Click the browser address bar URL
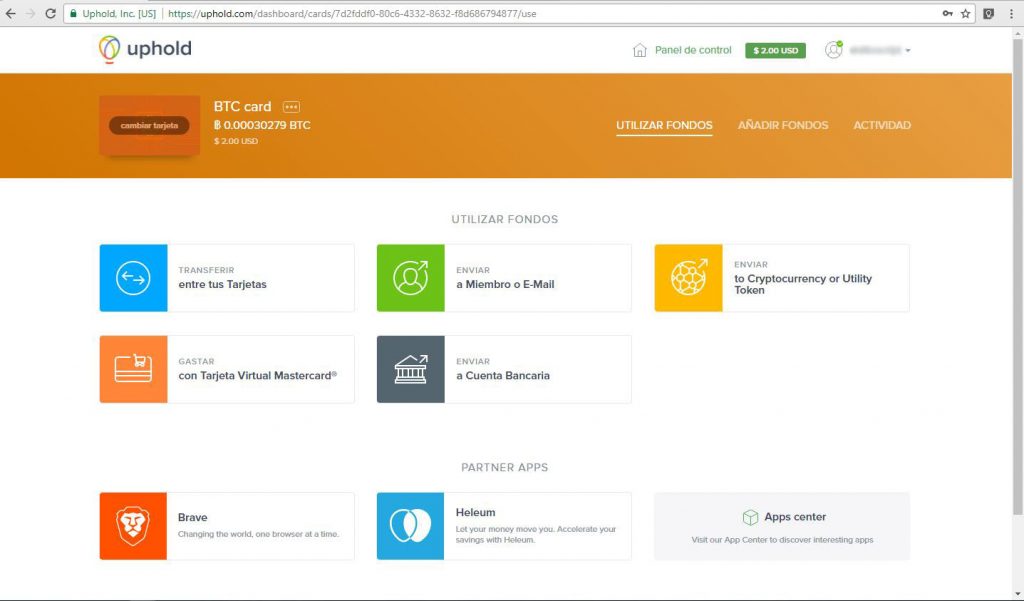 [x=352, y=13]
